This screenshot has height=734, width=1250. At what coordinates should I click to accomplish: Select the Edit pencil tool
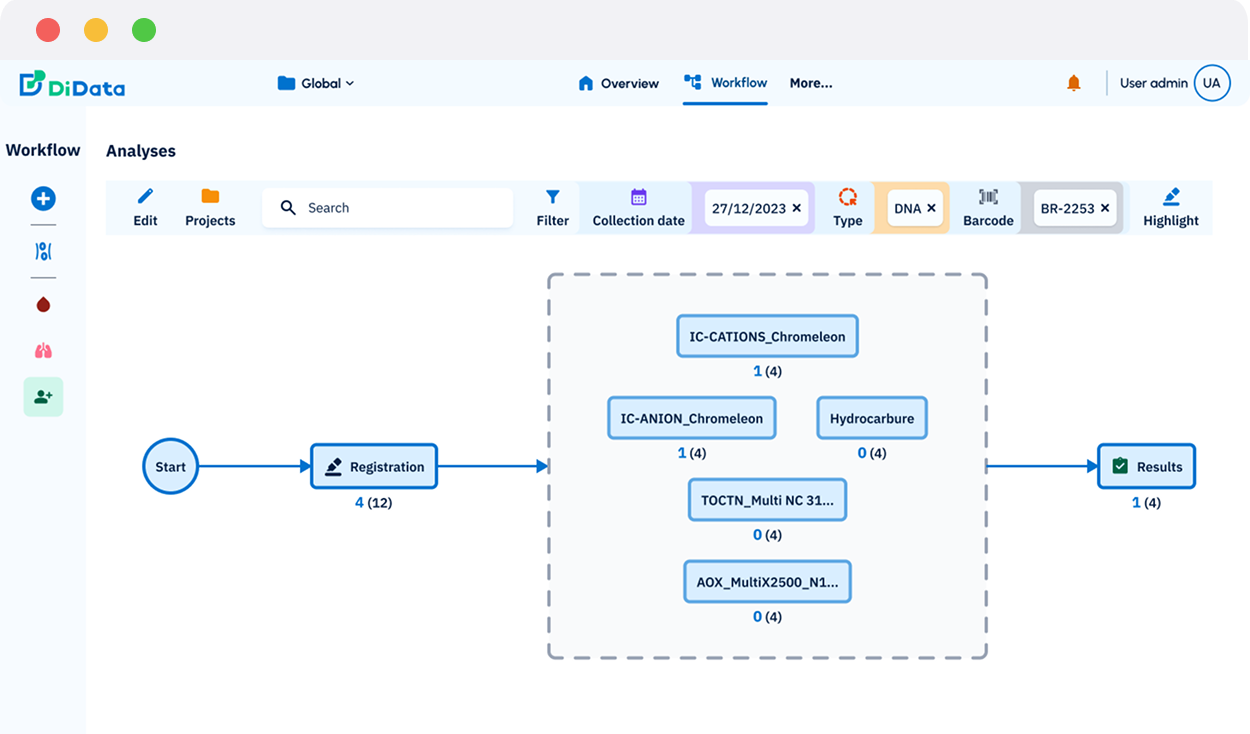(144, 207)
